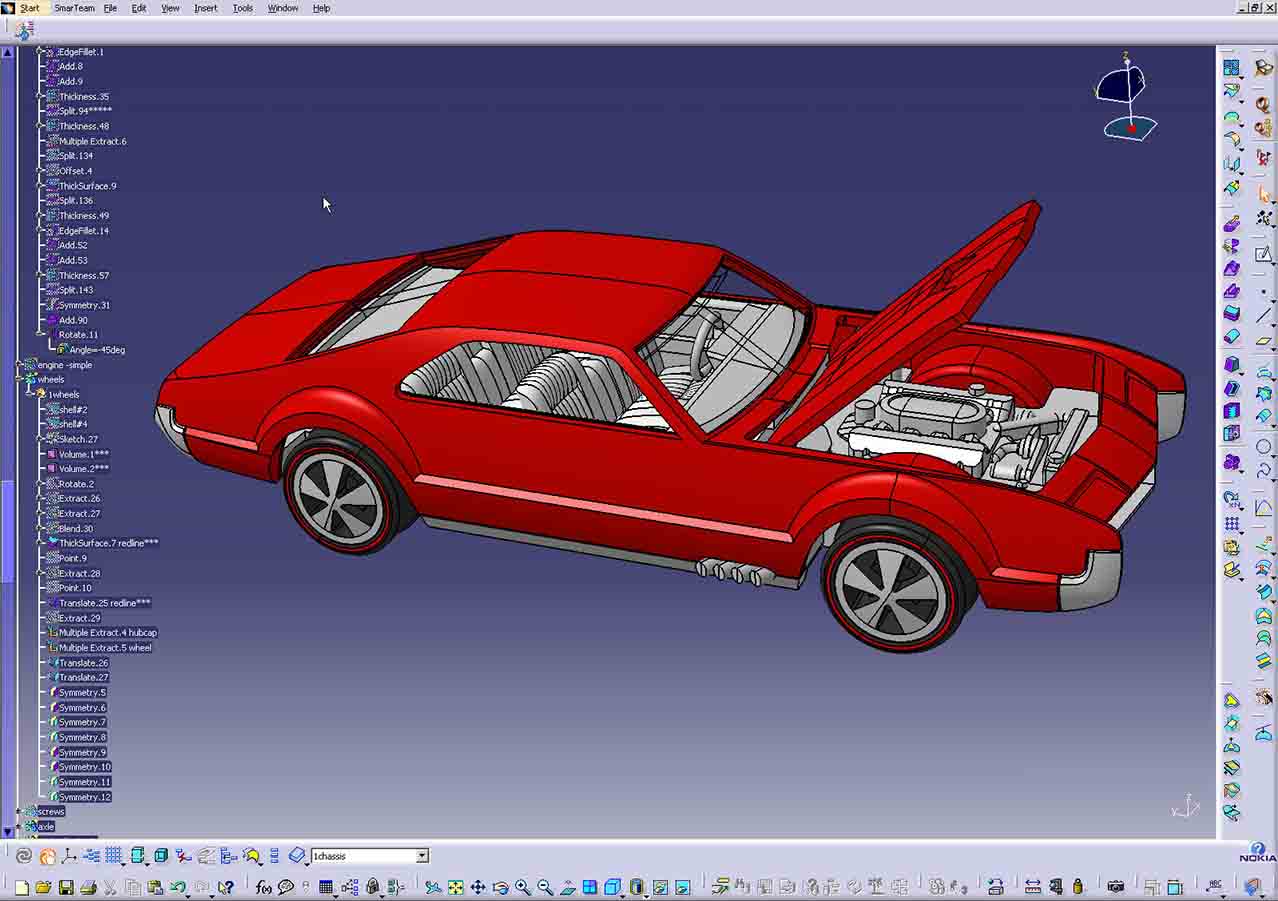Click the Formula f(x) icon
1278x901 pixels.
coord(263,887)
